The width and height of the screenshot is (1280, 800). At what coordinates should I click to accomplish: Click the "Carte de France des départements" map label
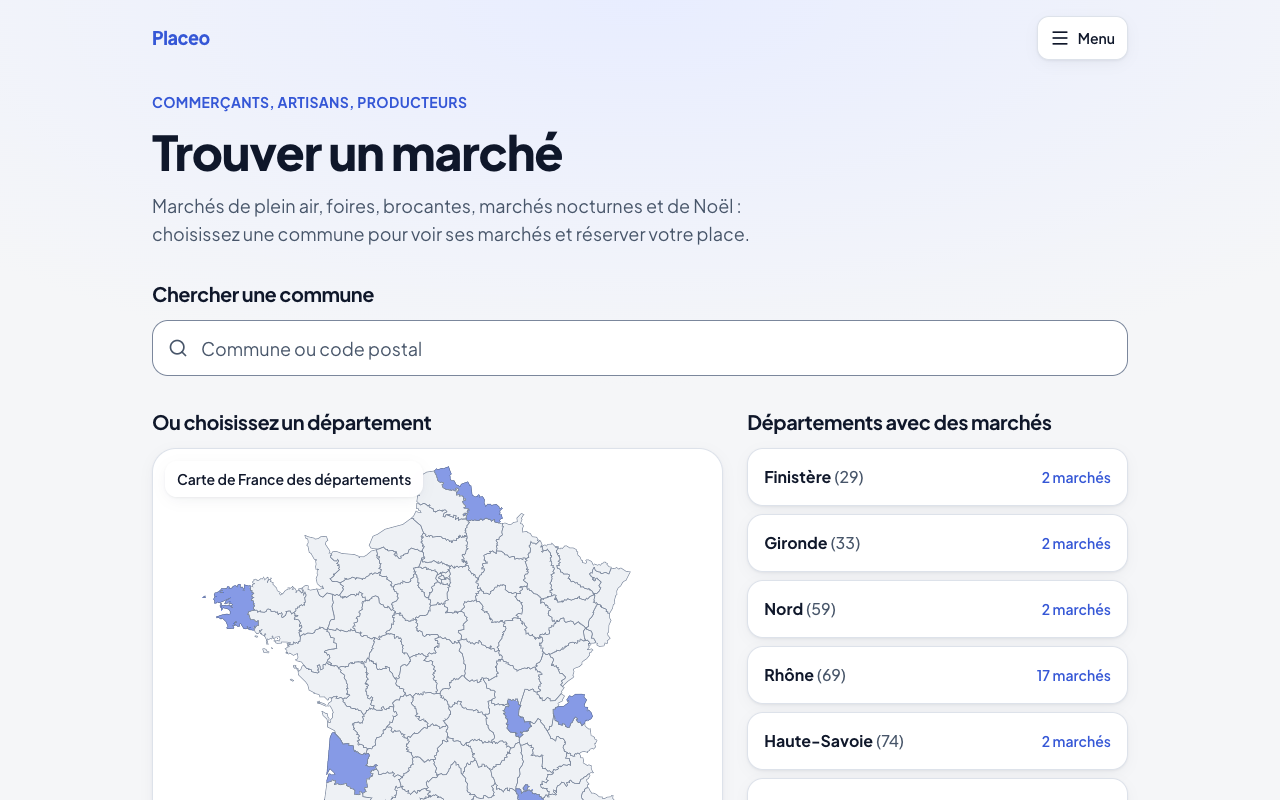click(294, 479)
